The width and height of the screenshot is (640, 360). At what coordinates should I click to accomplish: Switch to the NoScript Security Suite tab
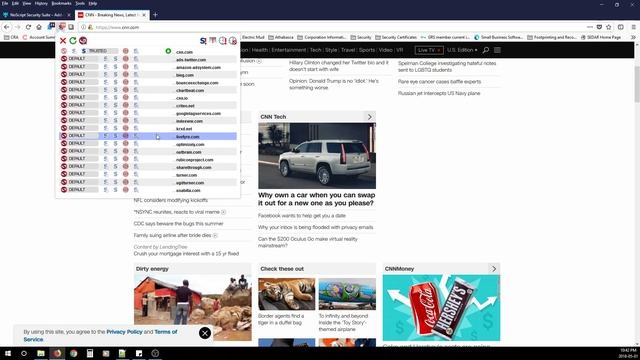[36, 15]
